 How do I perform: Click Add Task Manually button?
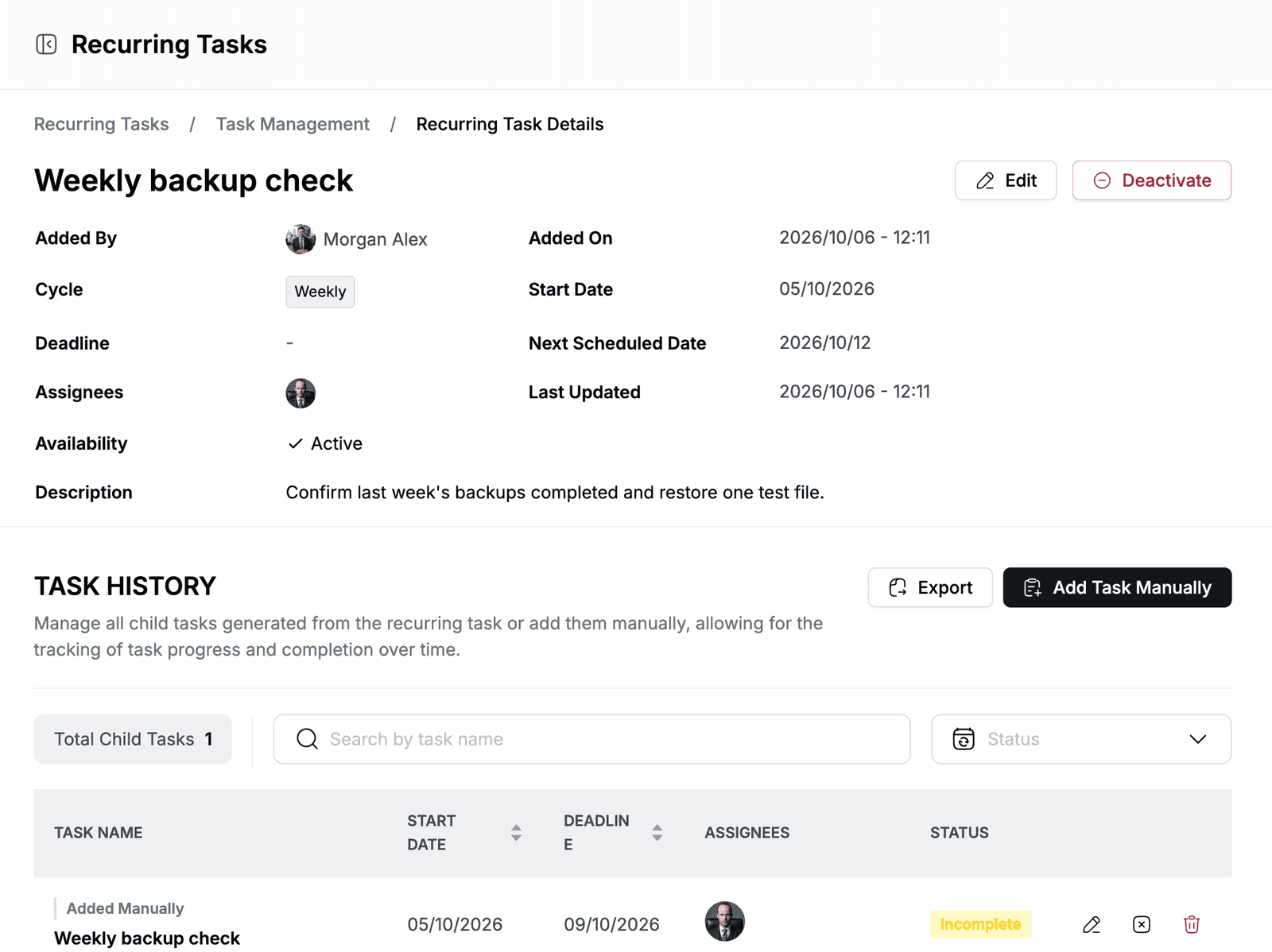(1117, 587)
